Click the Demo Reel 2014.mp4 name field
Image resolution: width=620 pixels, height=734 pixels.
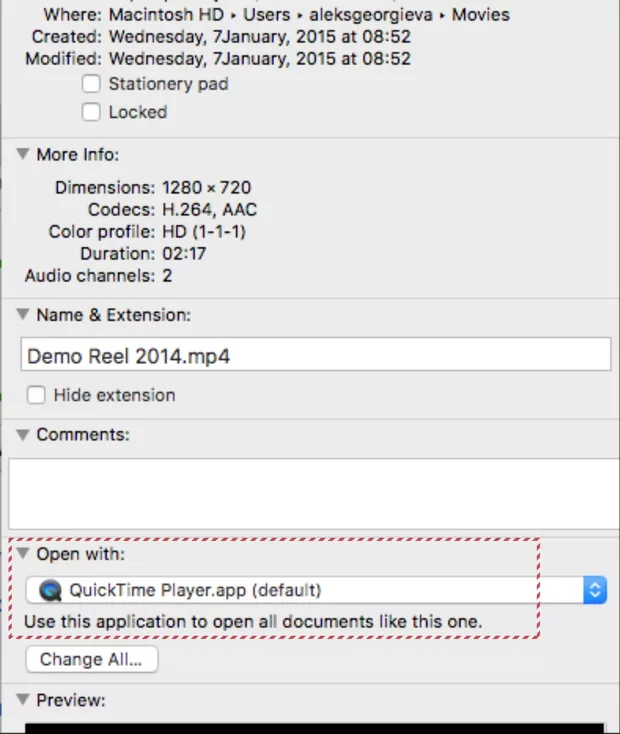(315, 356)
